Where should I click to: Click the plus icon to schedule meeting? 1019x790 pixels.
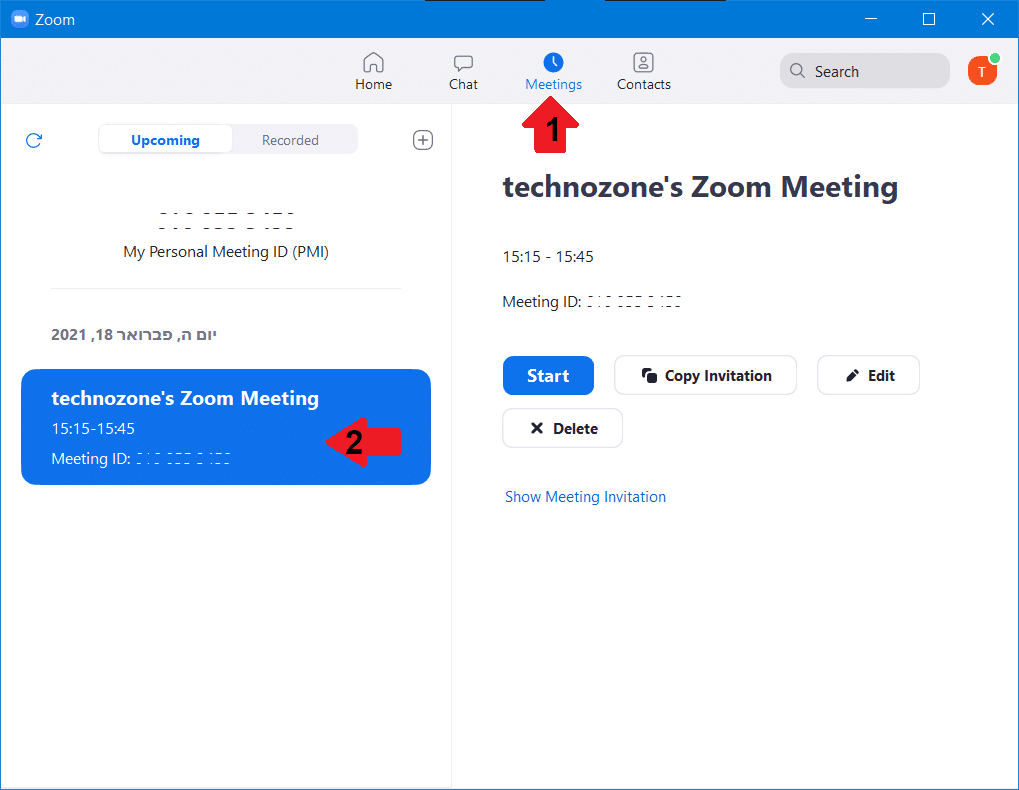coord(423,140)
